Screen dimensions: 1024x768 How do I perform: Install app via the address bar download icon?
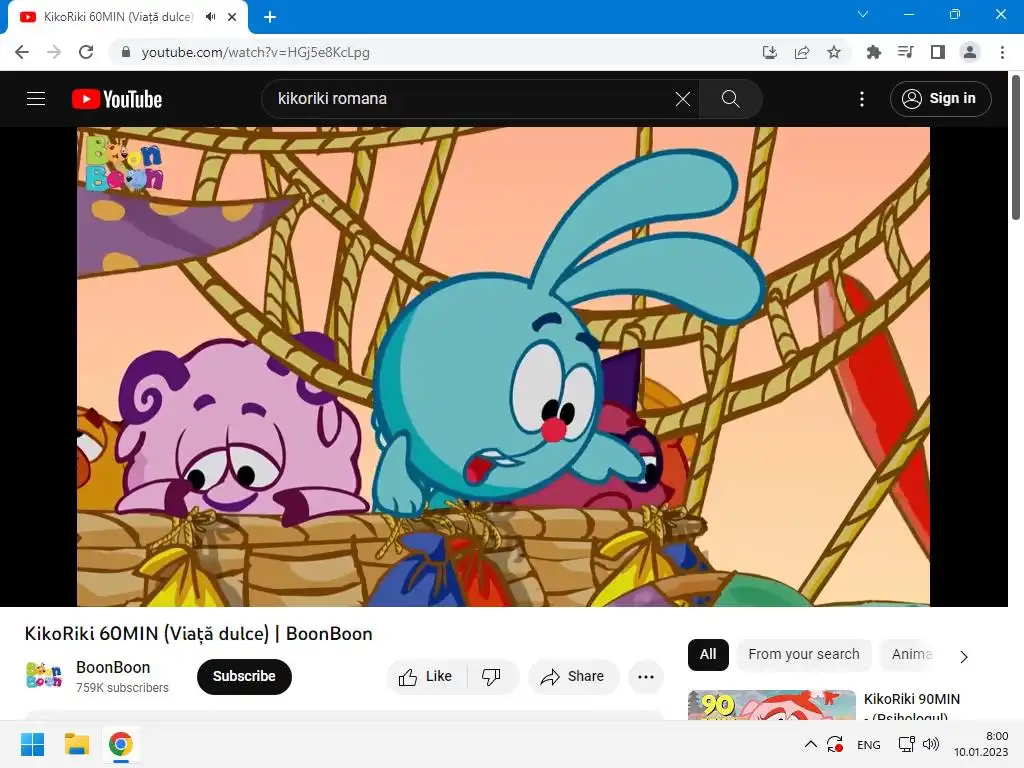pyautogui.click(x=770, y=52)
